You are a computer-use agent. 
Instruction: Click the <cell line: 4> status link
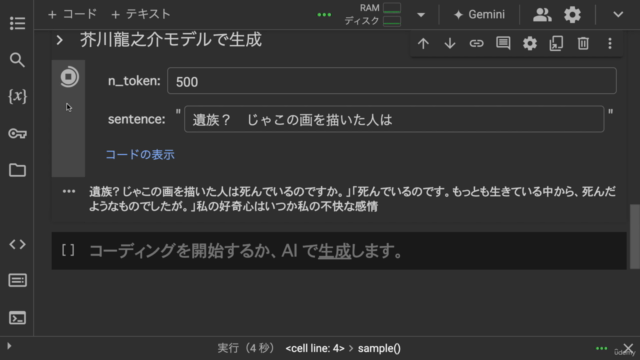point(315,348)
